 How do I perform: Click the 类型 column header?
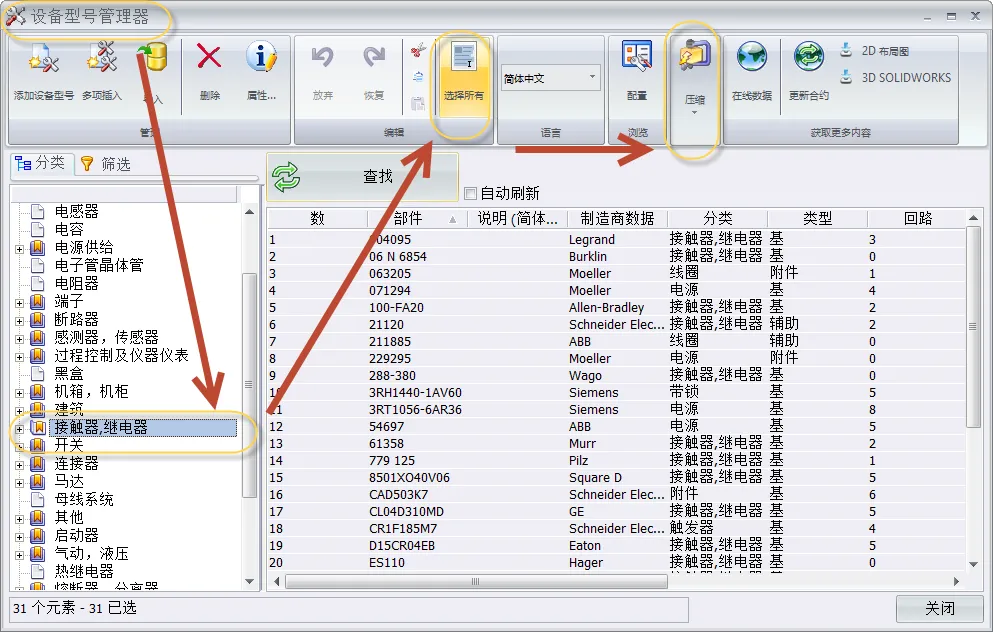[x=818, y=218]
